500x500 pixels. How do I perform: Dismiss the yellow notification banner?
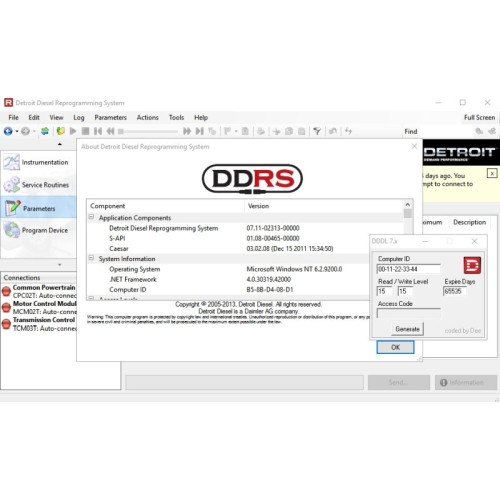[x=492, y=173]
